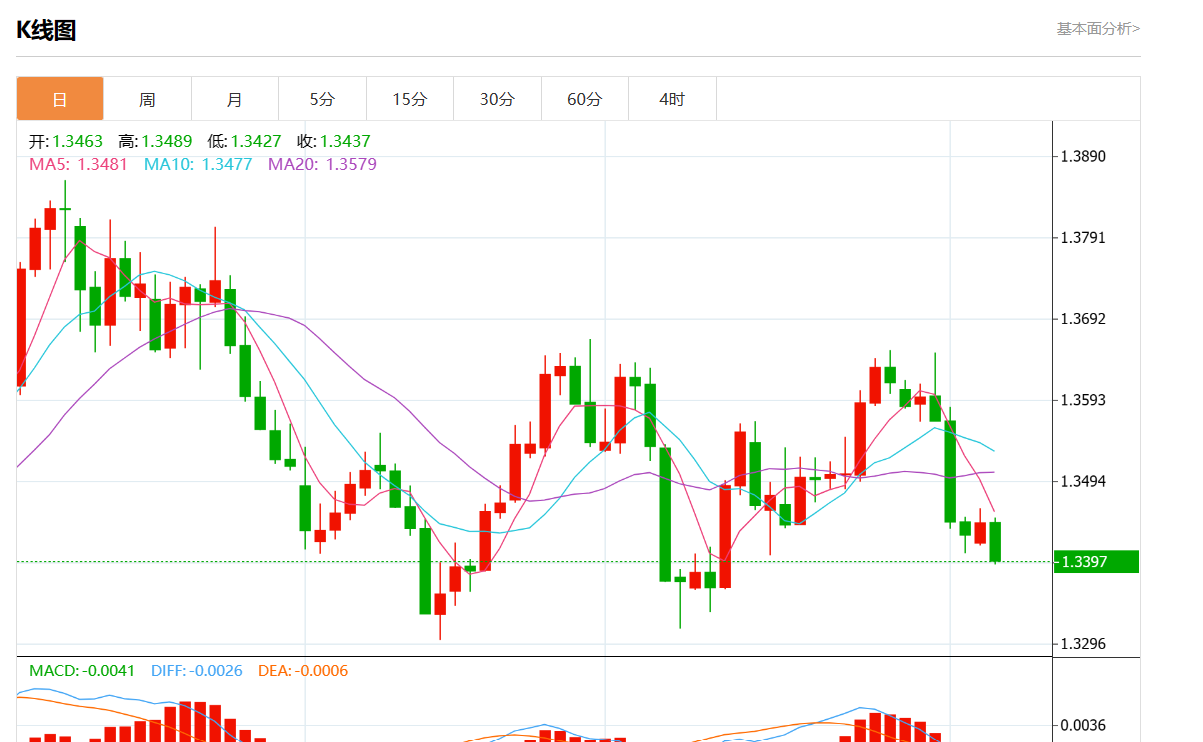
Task: Click the MACD: -0.0041 label
Action: (x=82, y=671)
